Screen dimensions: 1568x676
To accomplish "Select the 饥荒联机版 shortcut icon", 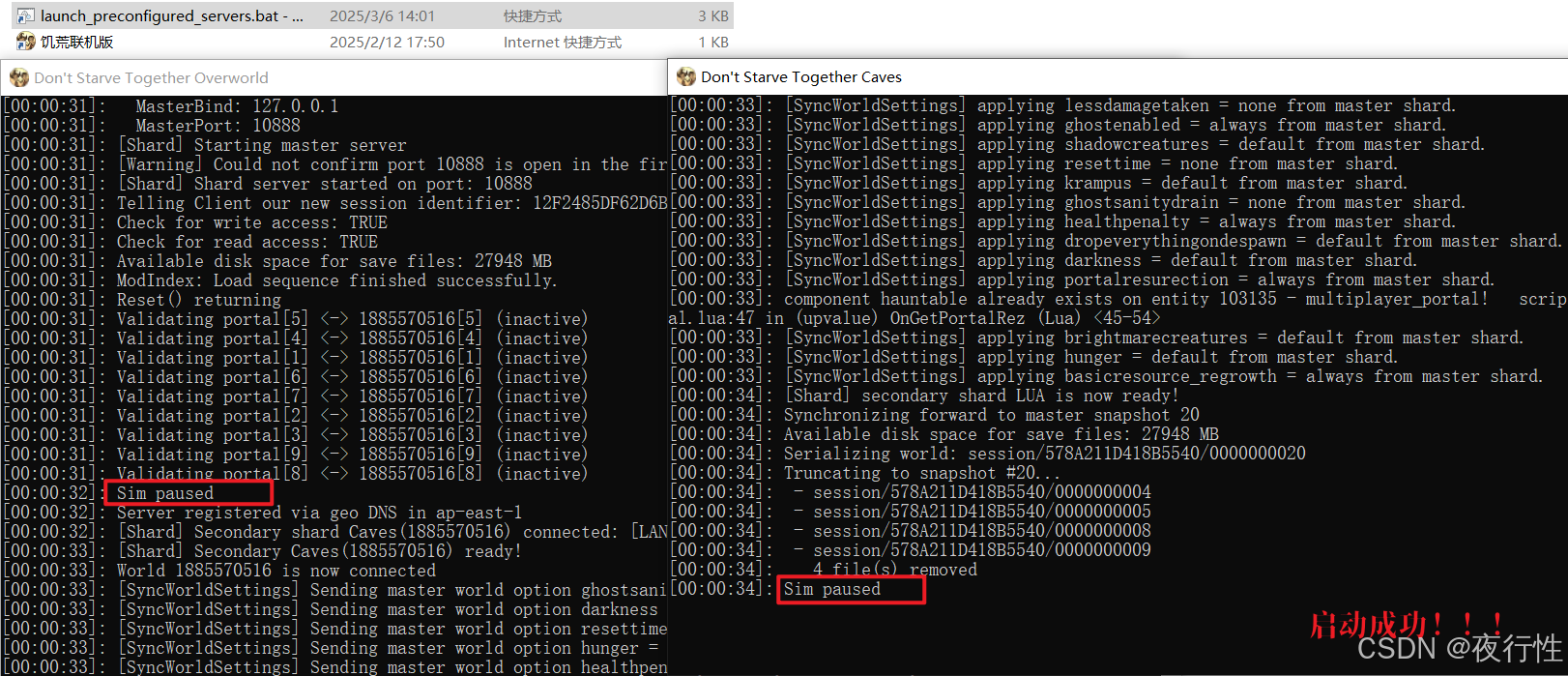I will 26,42.
